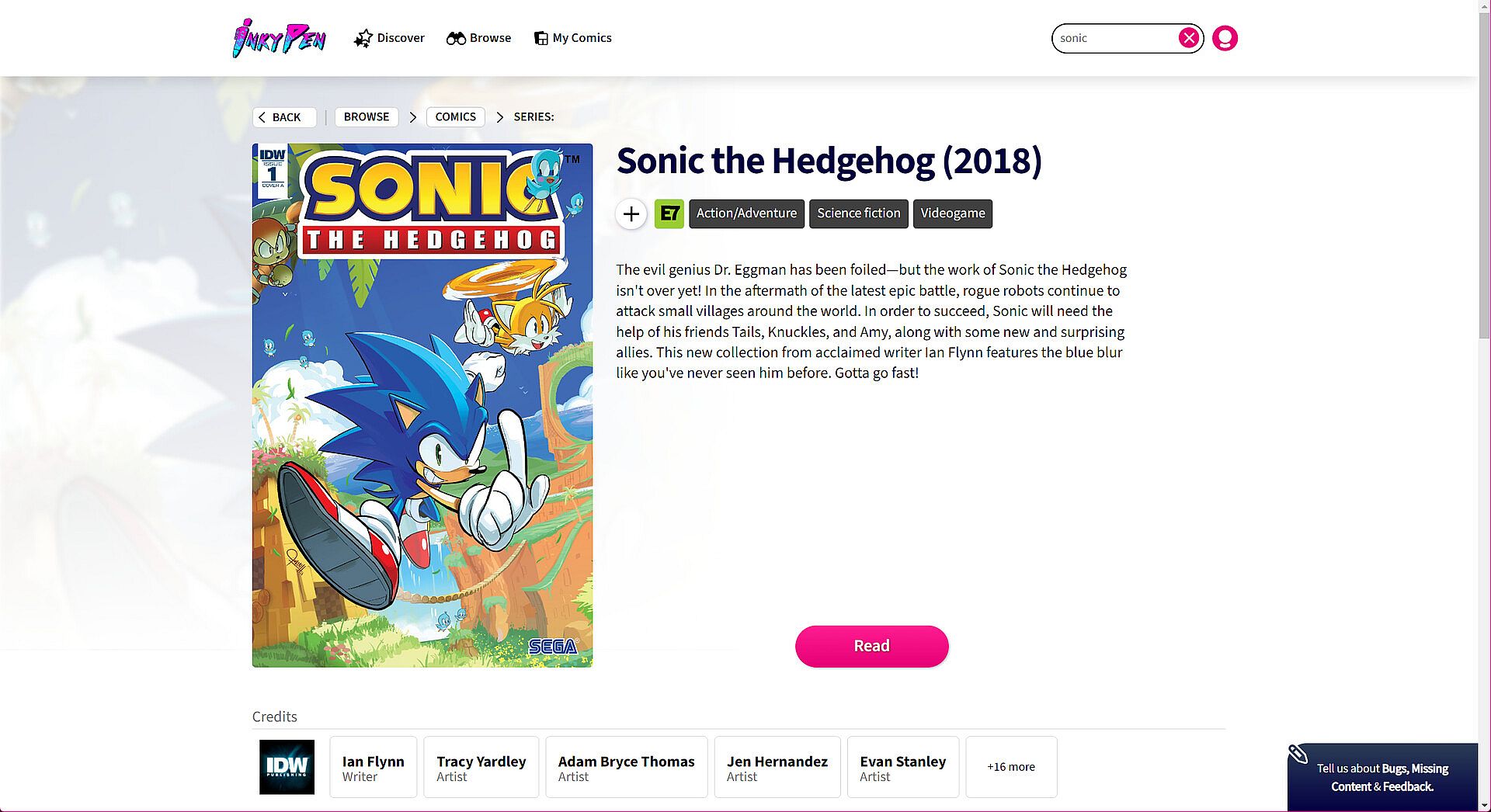Click in the search field
Viewport: 1491px width, 812px height.
point(1114,38)
